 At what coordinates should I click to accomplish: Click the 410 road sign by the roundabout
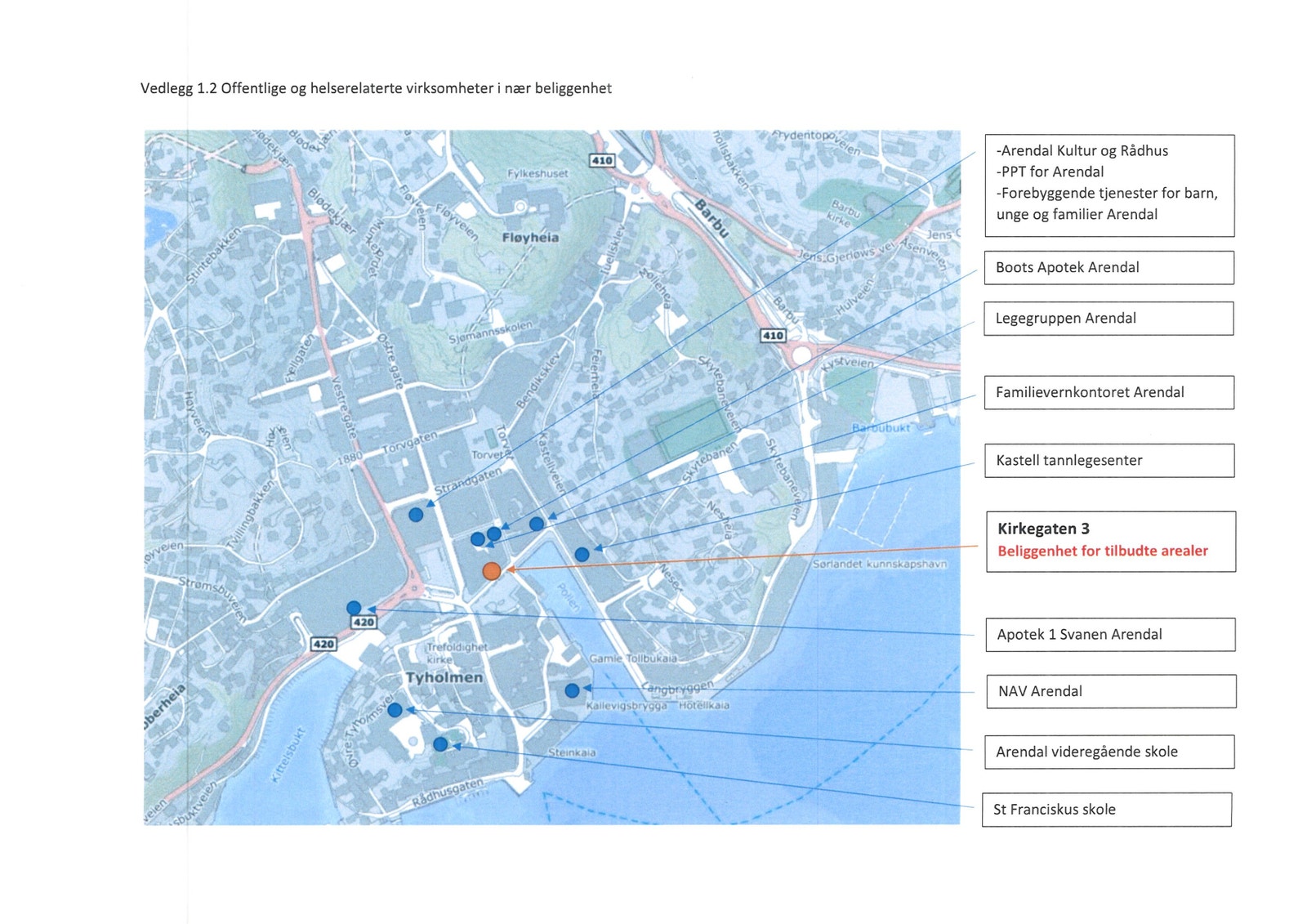click(x=773, y=335)
